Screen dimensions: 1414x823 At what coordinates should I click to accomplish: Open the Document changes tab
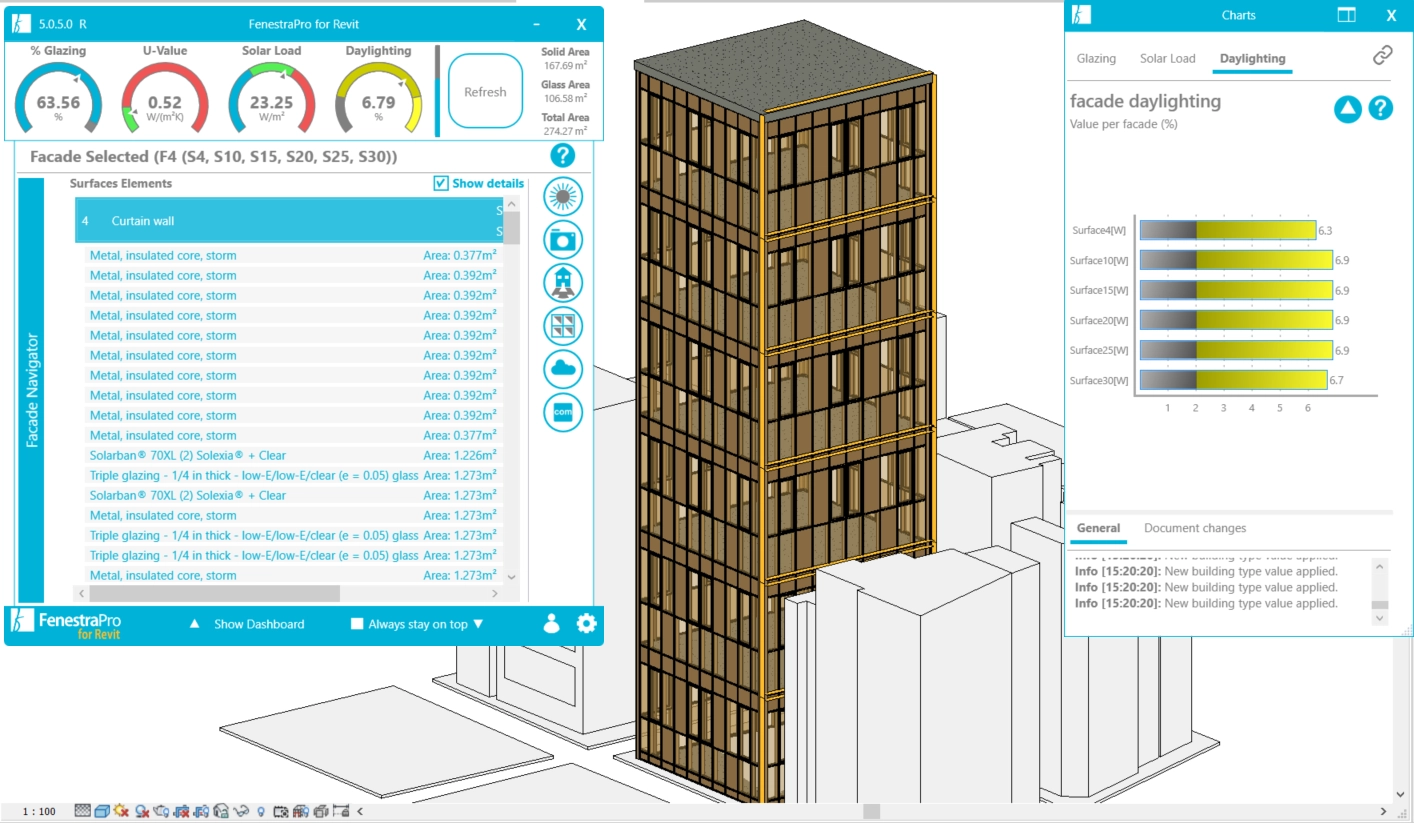point(1195,528)
